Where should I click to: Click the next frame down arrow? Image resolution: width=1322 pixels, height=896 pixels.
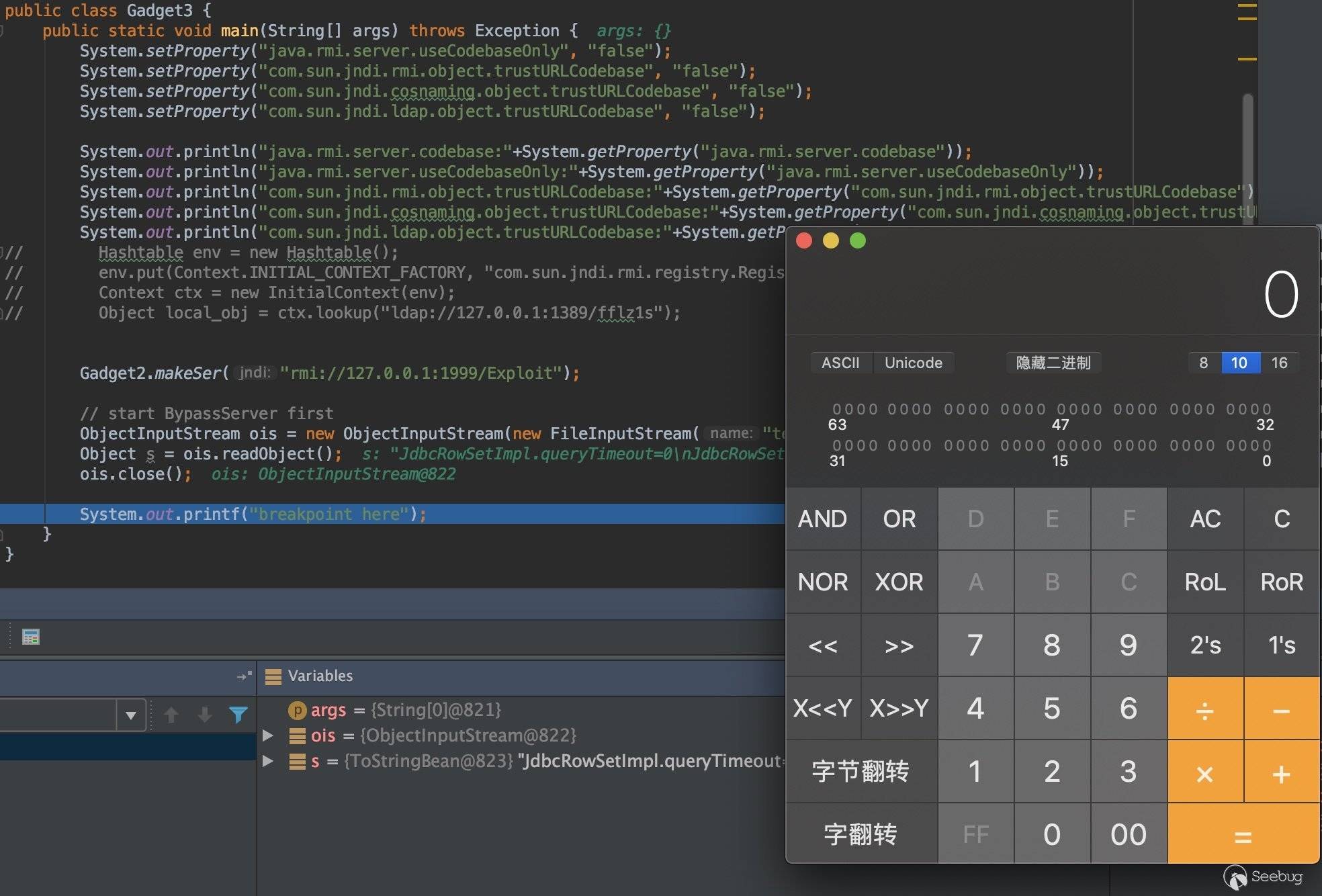[x=205, y=715]
